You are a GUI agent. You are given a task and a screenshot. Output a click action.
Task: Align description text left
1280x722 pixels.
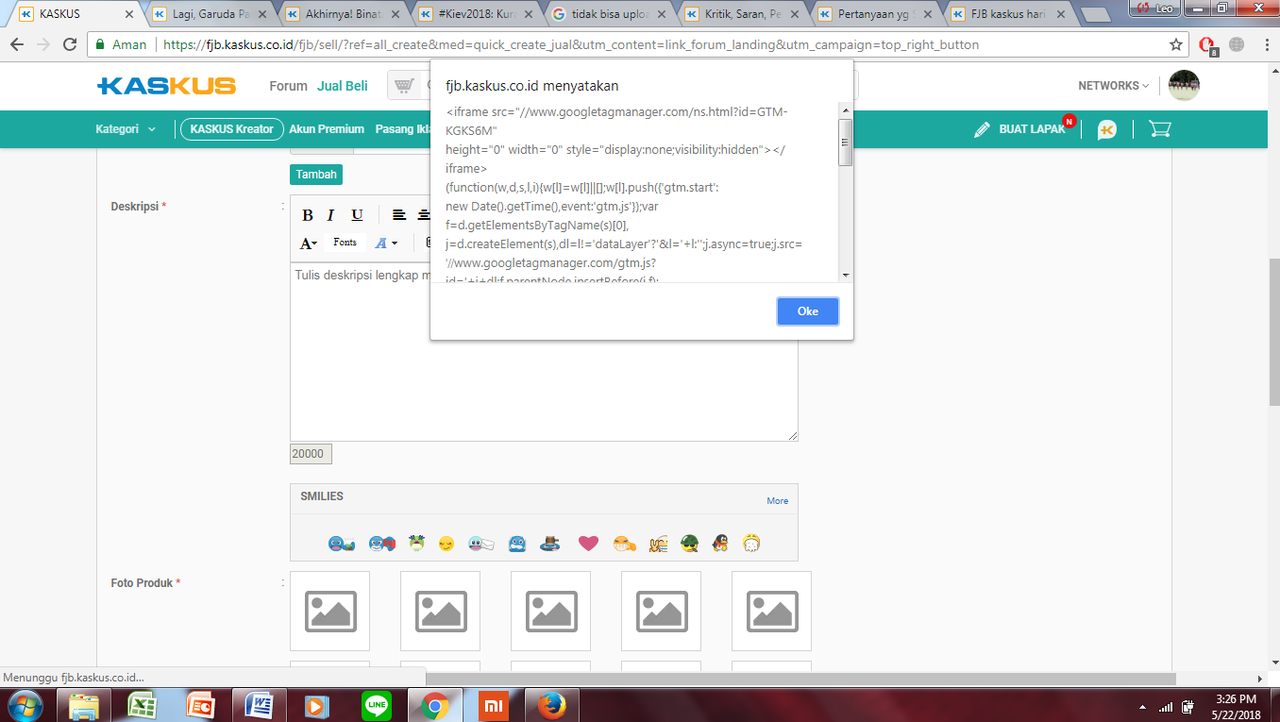398,215
